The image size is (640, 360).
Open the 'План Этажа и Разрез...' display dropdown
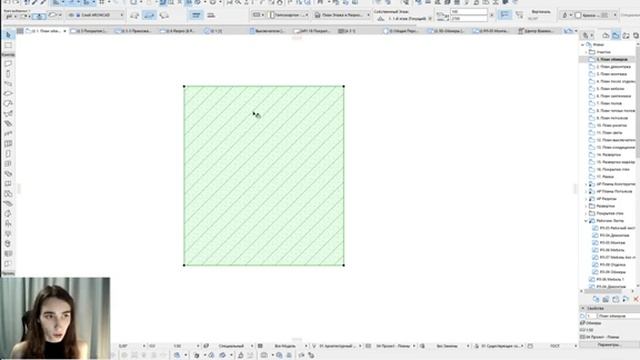pyautogui.click(x=342, y=15)
